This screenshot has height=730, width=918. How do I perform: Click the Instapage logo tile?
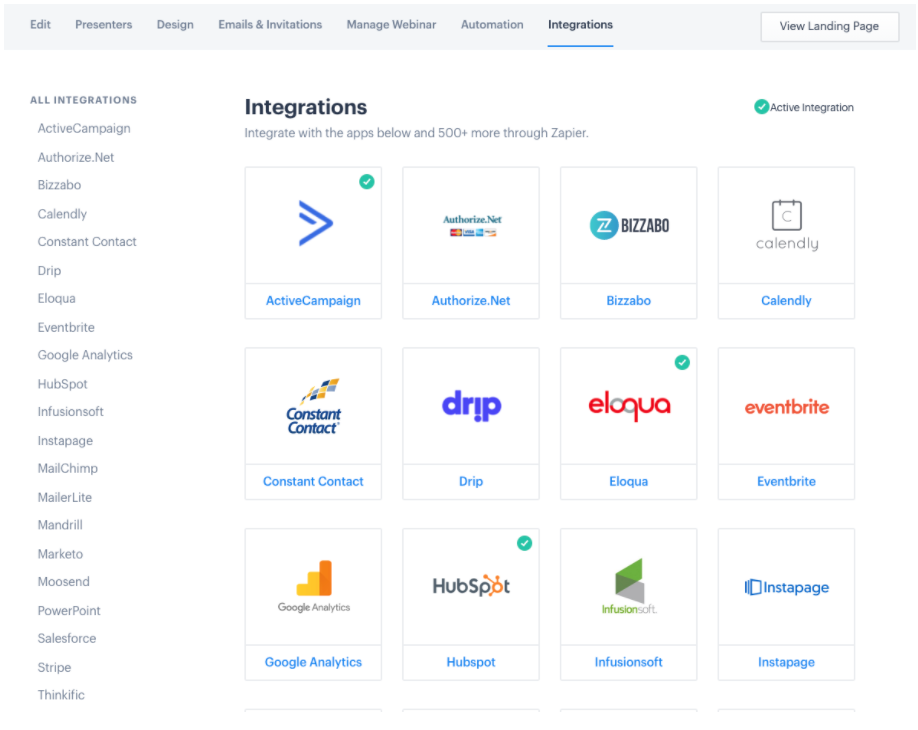point(786,587)
